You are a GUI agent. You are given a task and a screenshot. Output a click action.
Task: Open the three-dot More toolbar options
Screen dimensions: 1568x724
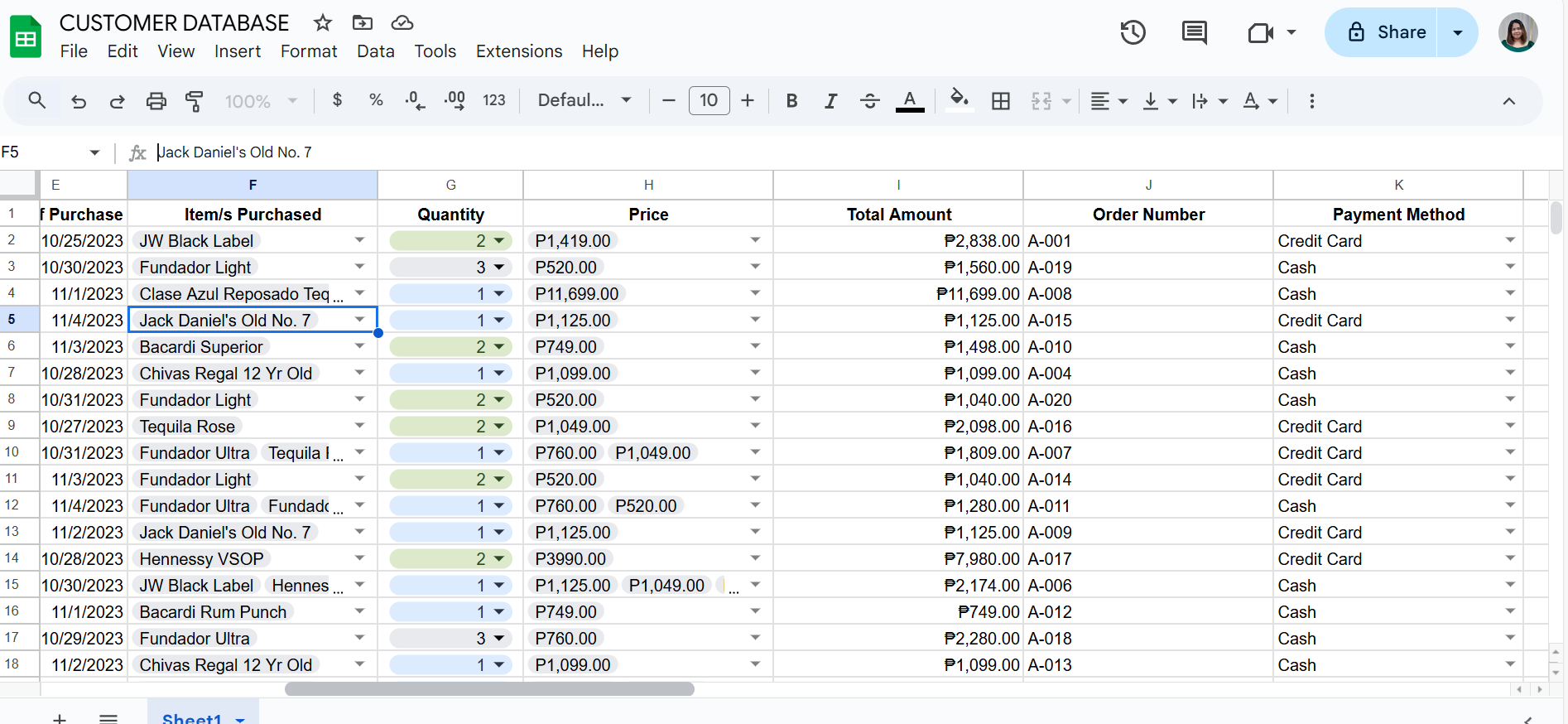tap(1311, 101)
